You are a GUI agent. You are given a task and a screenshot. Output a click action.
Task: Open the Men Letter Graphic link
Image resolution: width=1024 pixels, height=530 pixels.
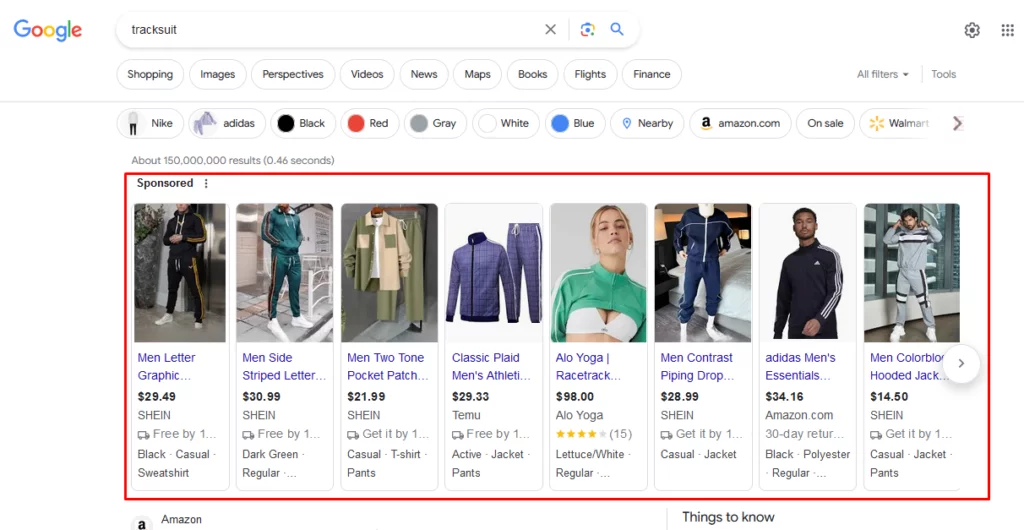coord(167,367)
